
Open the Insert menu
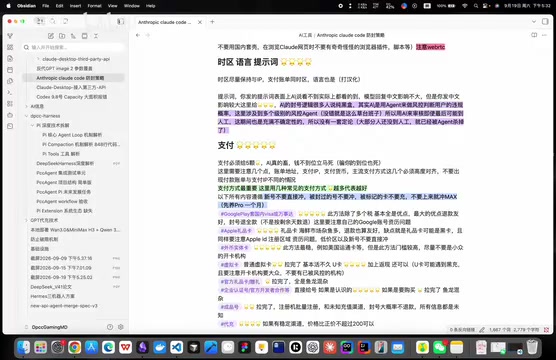(x=75, y=6)
